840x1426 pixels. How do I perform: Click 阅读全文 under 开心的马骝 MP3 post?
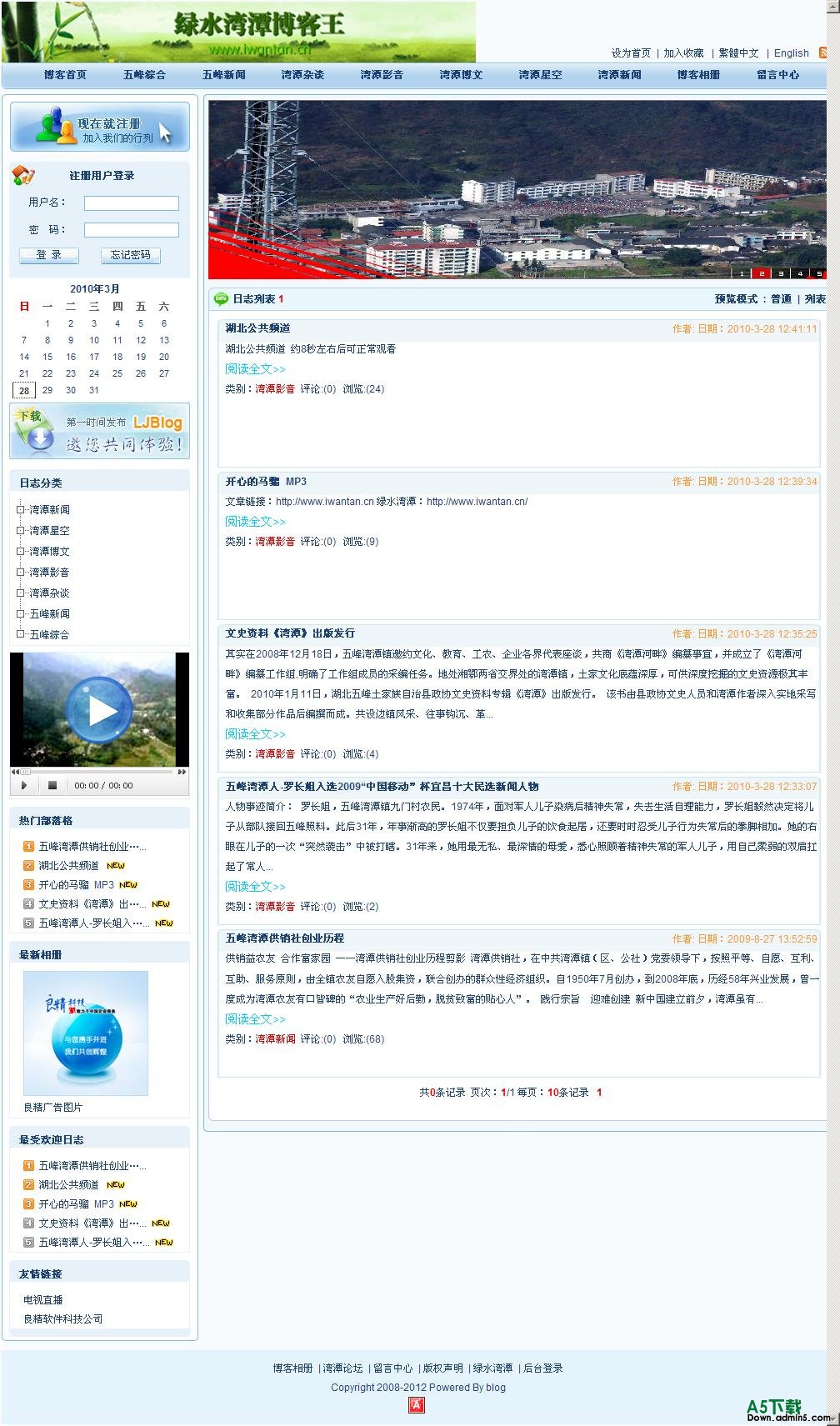pyautogui.click(x=255, y=522)
